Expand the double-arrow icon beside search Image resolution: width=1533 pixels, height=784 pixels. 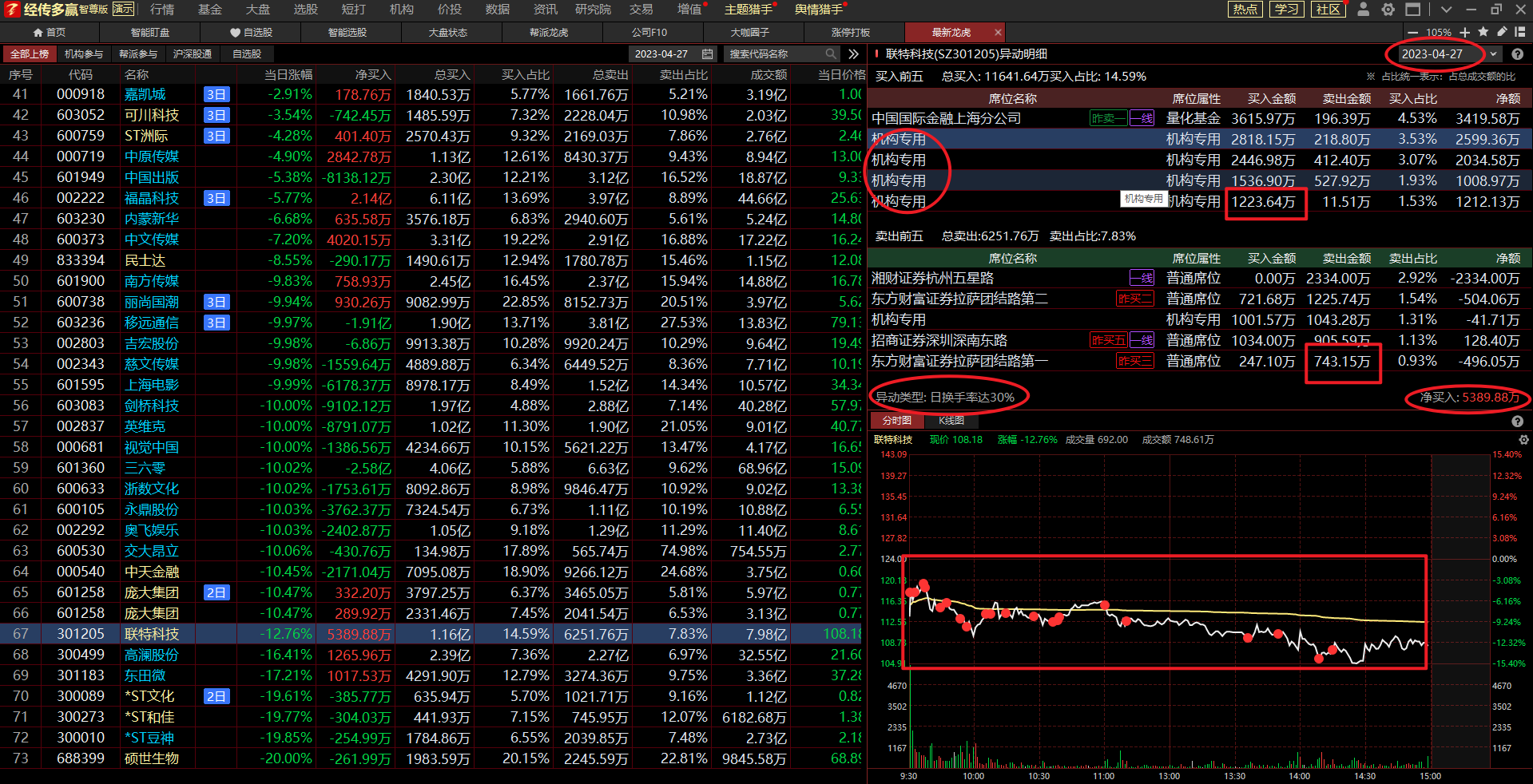(x=853, y=54)
